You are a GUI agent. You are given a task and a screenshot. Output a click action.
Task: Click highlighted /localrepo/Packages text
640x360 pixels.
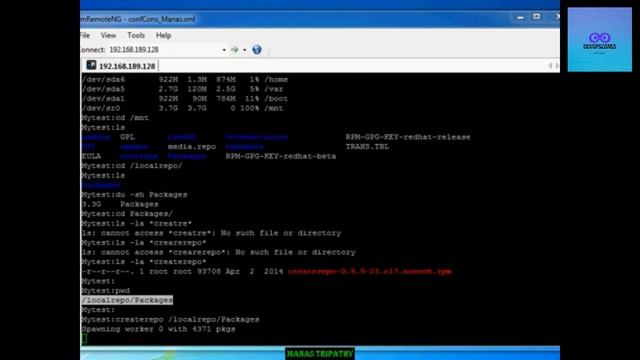point(127,300)
